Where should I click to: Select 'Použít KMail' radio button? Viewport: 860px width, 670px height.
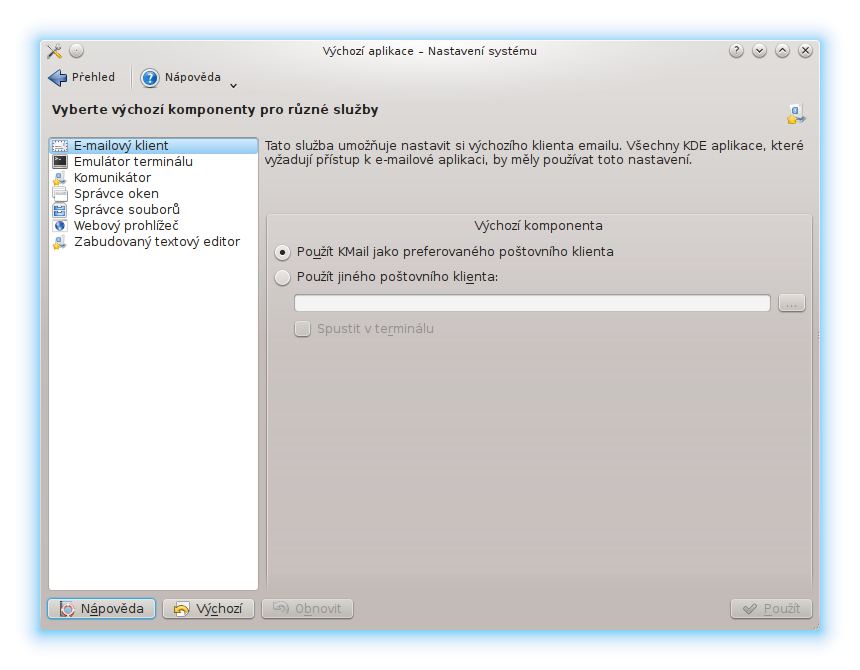(x=282, y=252)
